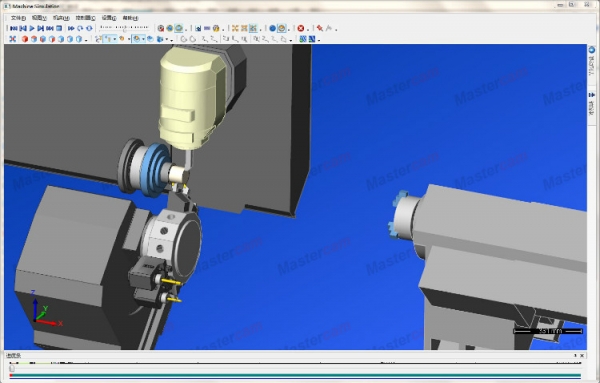Click the blue globe simulation mode icon
The height and width of the screenshot is (383, 600).
(170, 28)
